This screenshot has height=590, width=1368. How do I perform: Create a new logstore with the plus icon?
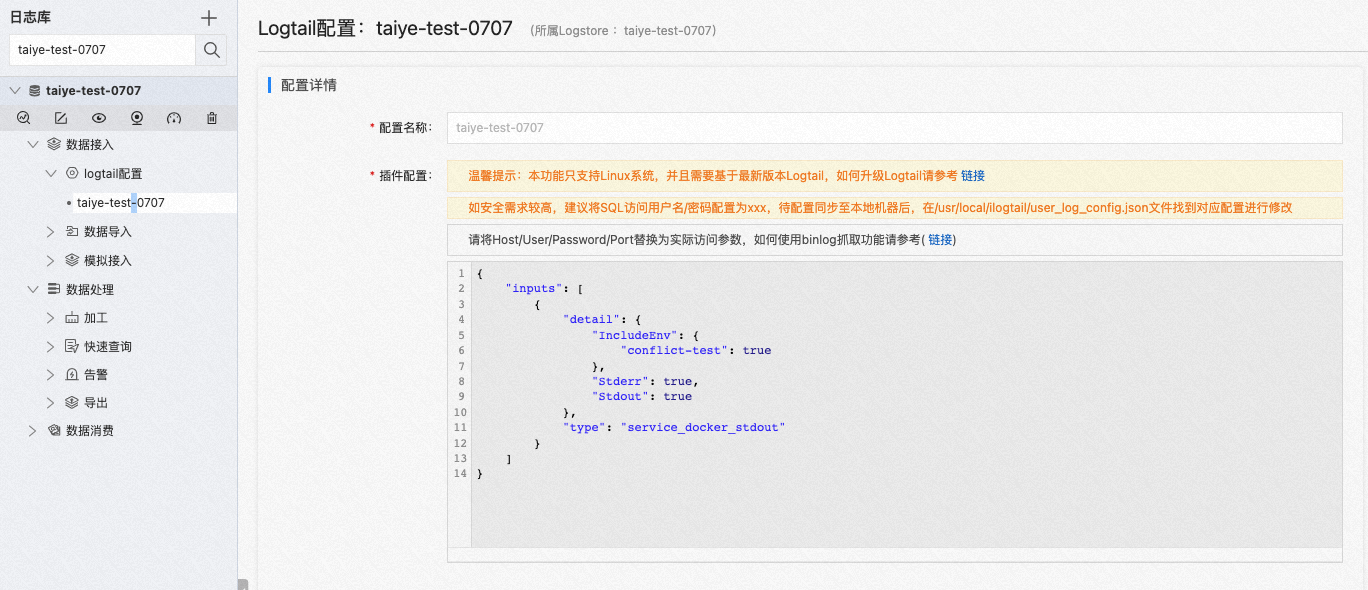click(x=208, y=17)
